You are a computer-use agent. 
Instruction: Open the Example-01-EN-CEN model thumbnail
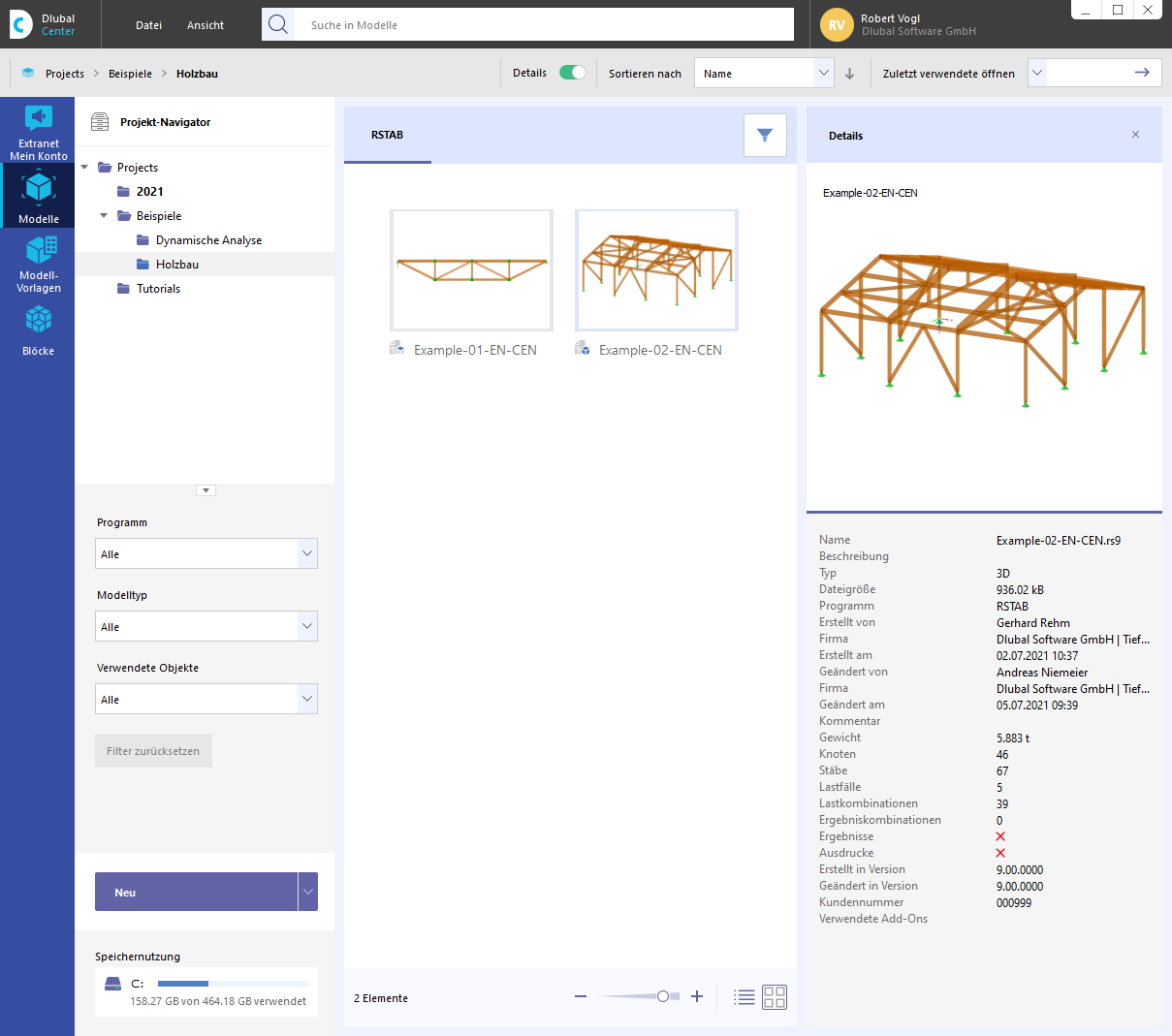click(471, 269)
